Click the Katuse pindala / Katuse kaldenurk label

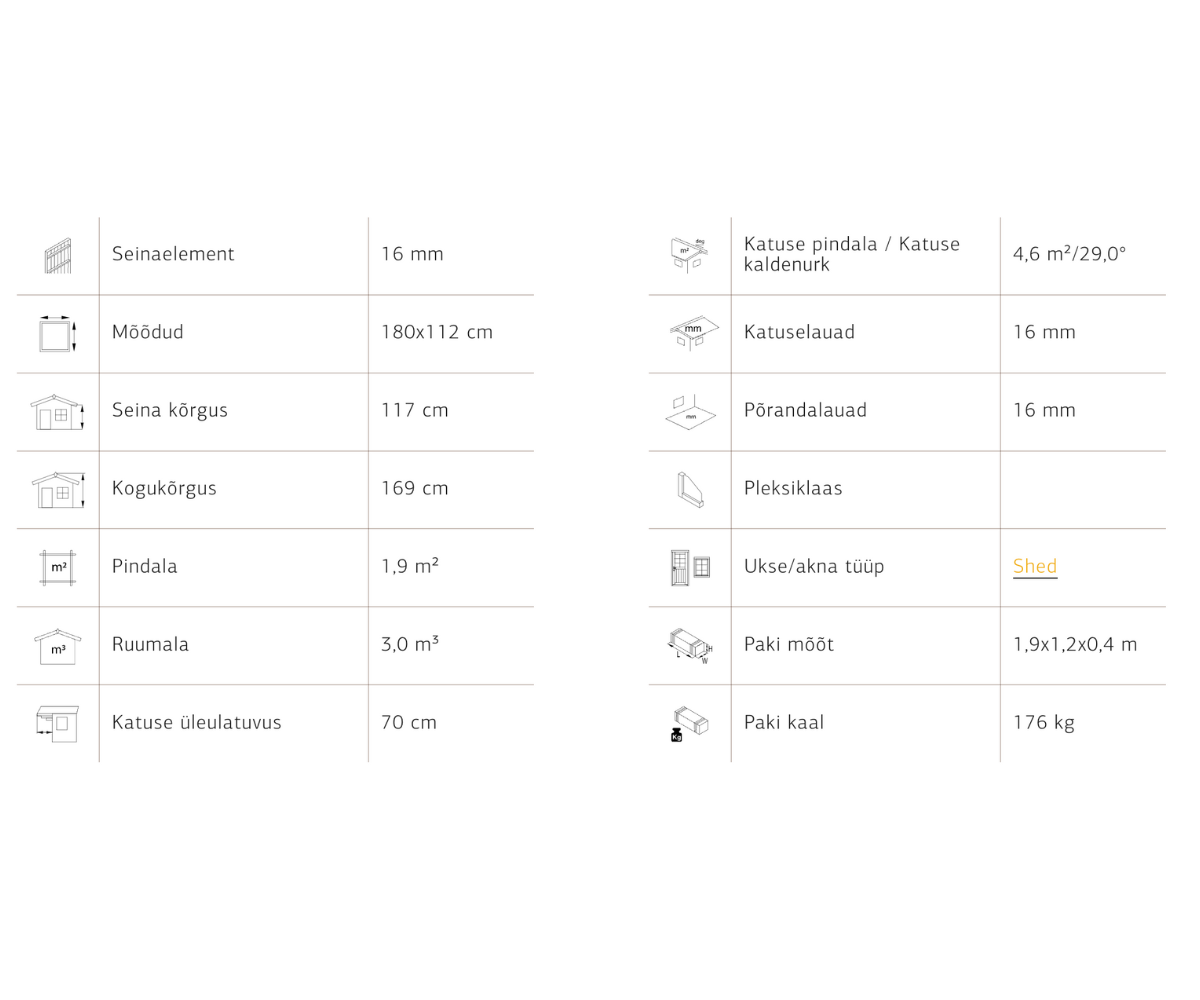click(851, 254)
